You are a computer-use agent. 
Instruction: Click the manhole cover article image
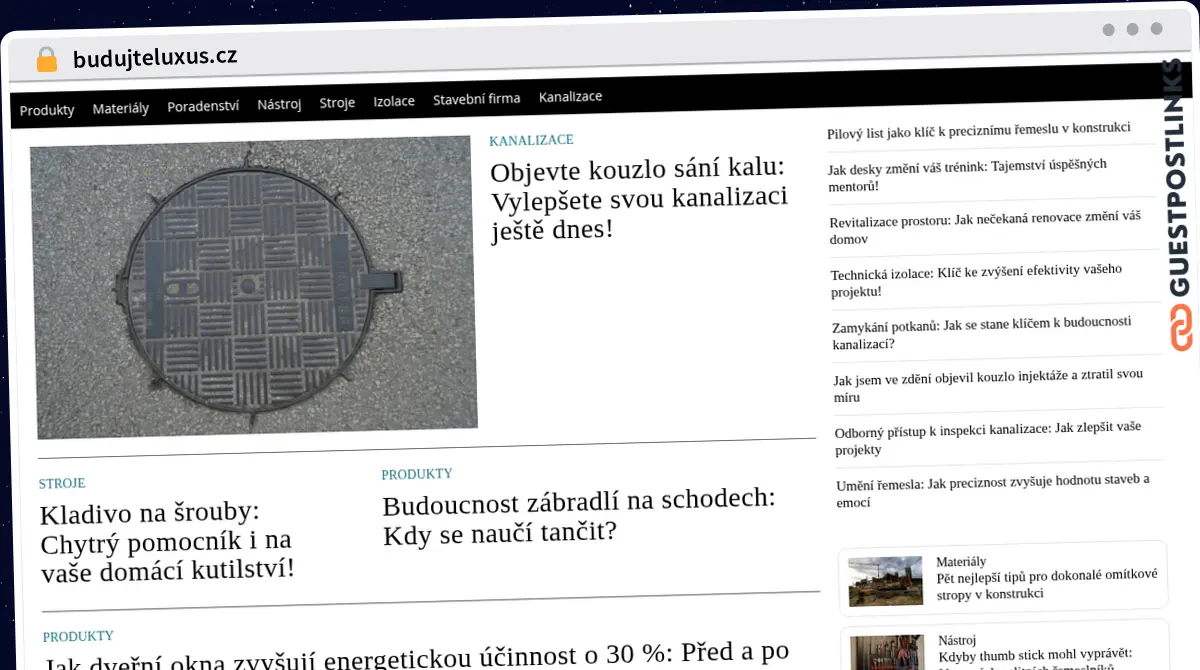pyautogui.click(x=253, y=287)
